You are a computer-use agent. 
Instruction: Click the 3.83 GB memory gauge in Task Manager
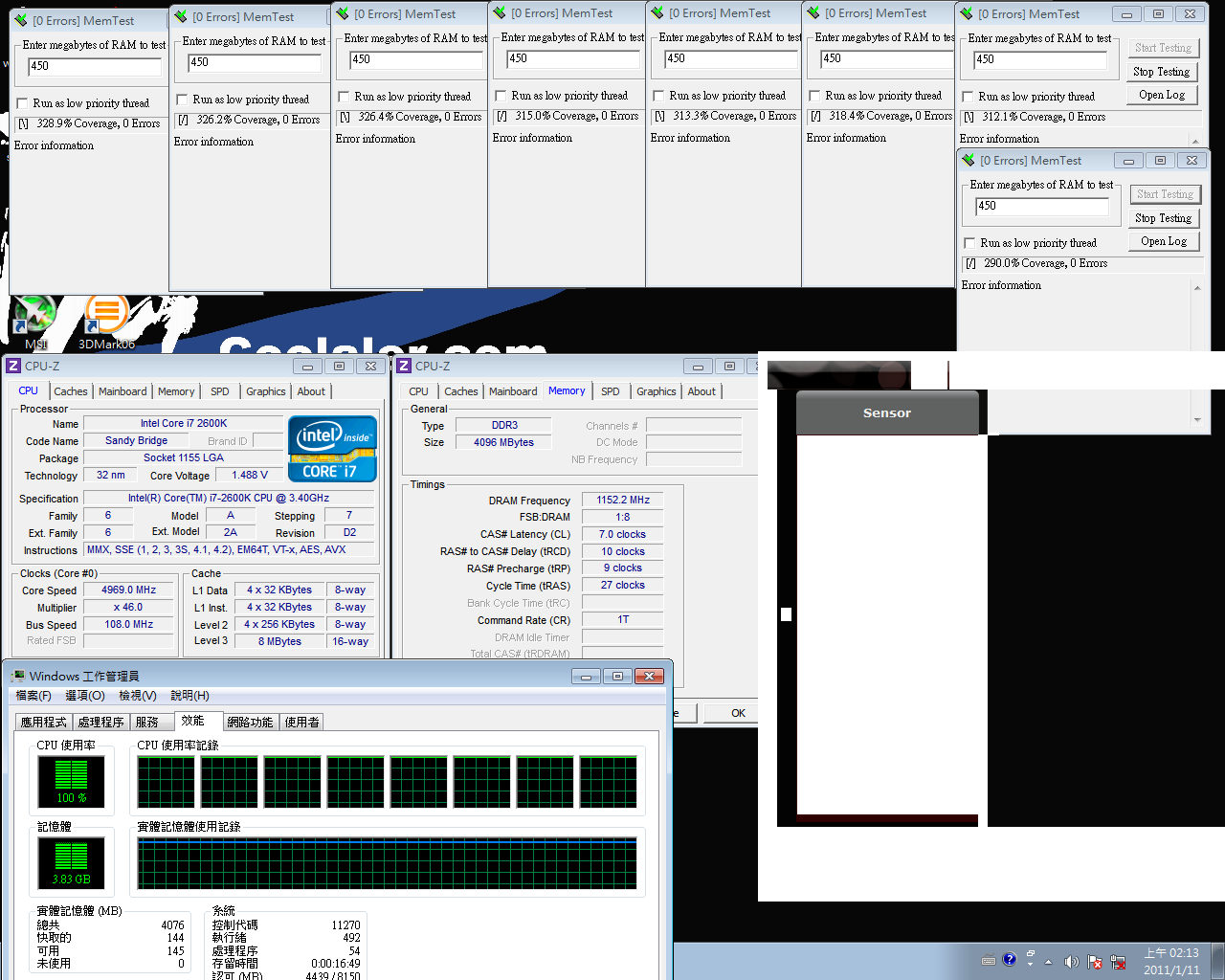pos(71,861)
